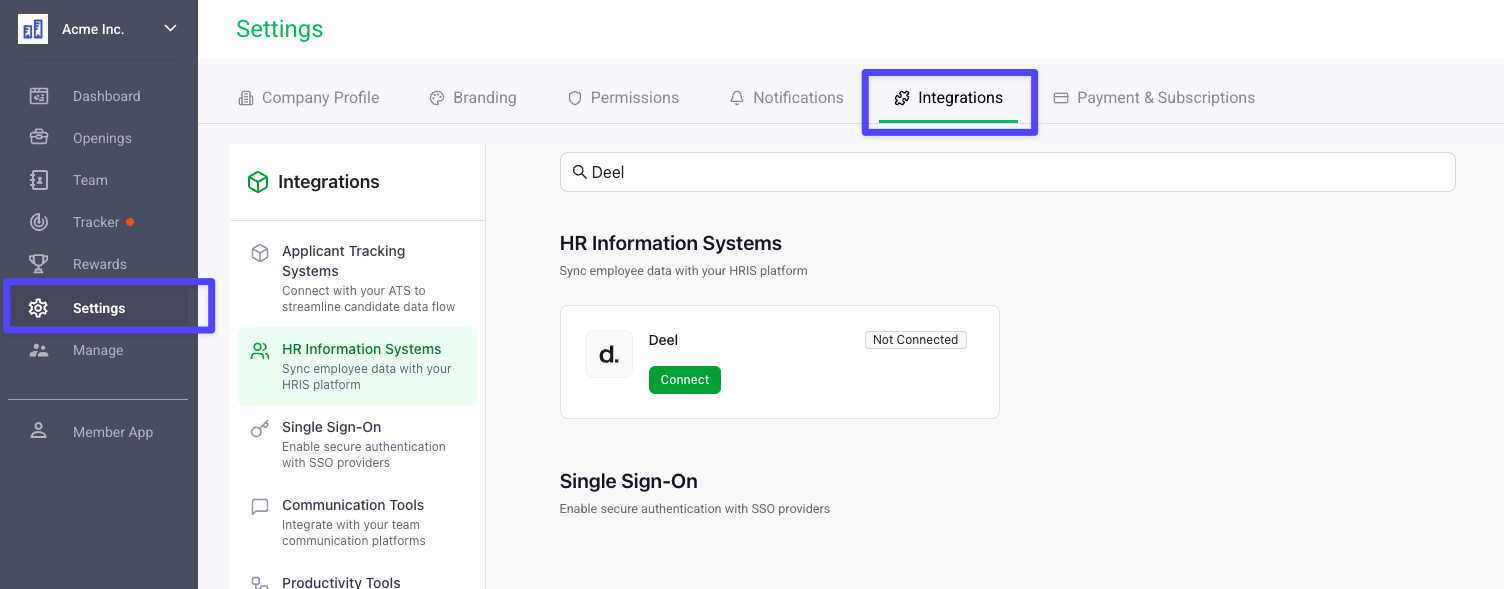
Task: Open the Notifications tab
Action: click(x=786, y=98)
